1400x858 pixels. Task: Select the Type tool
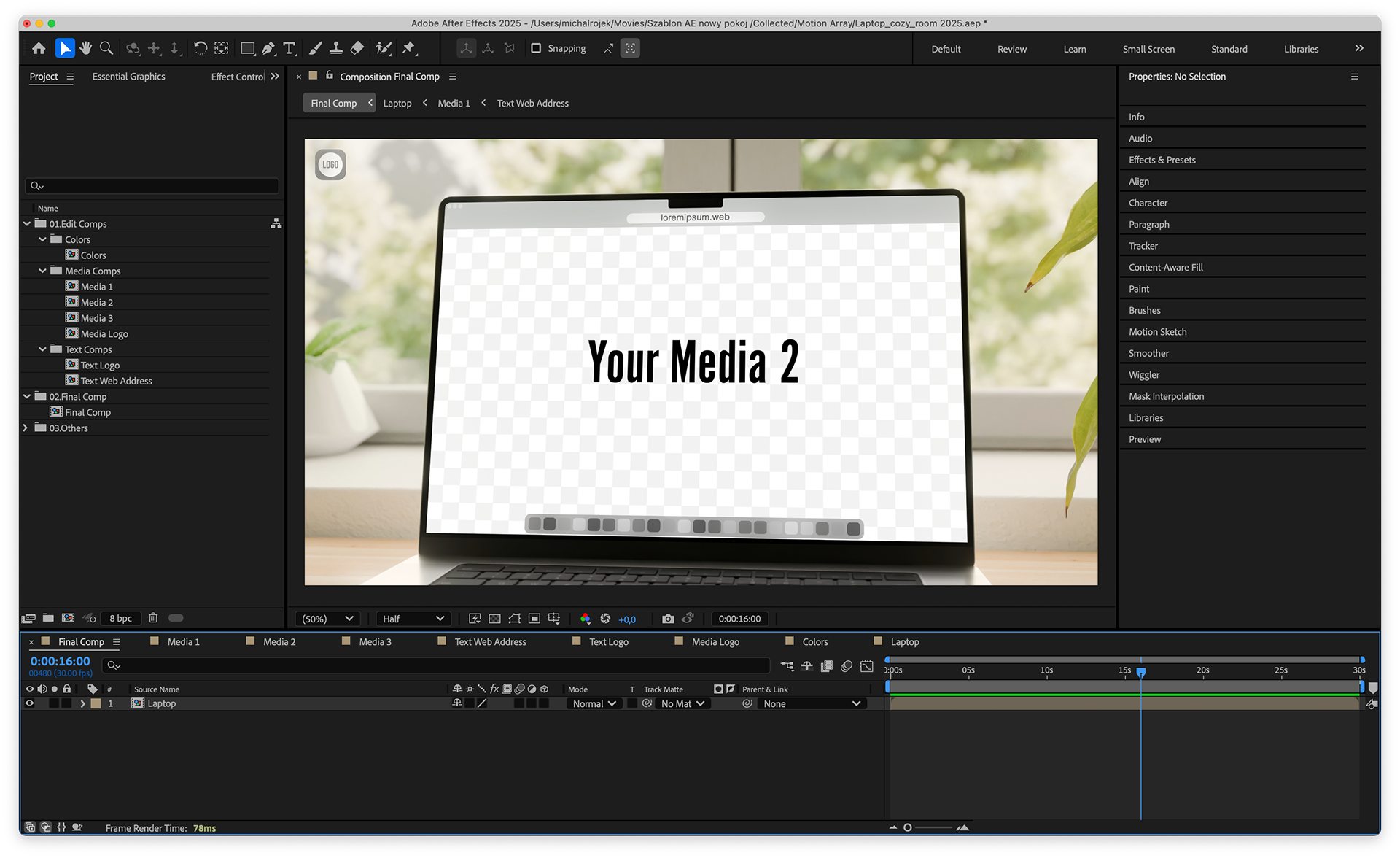coord(289,48)
